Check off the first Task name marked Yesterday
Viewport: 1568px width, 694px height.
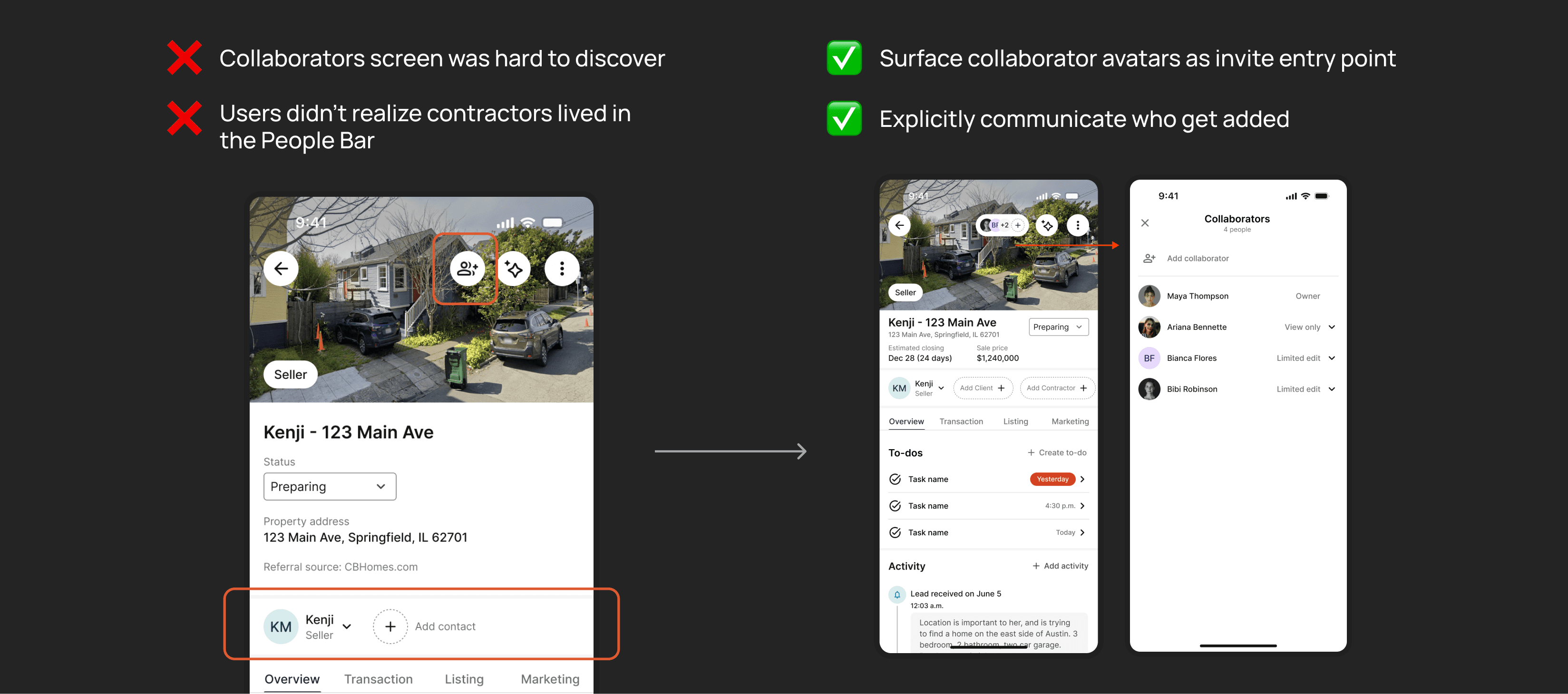(895, 479)
